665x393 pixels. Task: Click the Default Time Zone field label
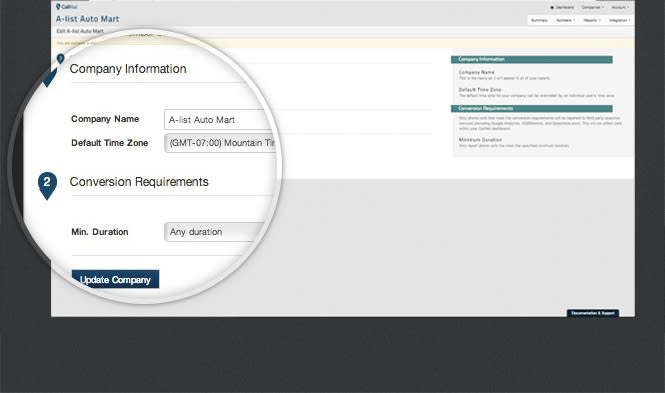[109, 143]
